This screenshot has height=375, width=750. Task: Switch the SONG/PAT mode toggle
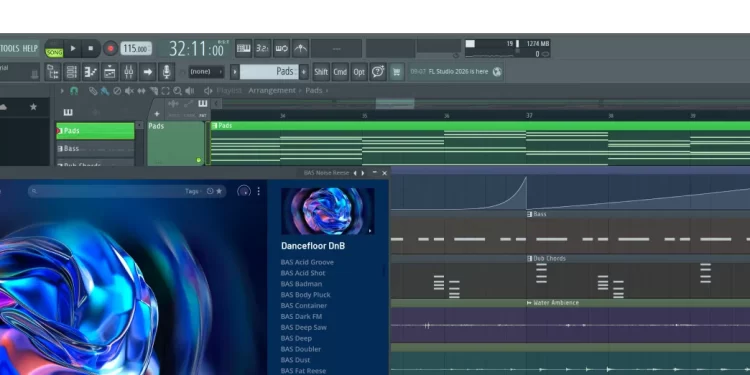pos(54,49)
